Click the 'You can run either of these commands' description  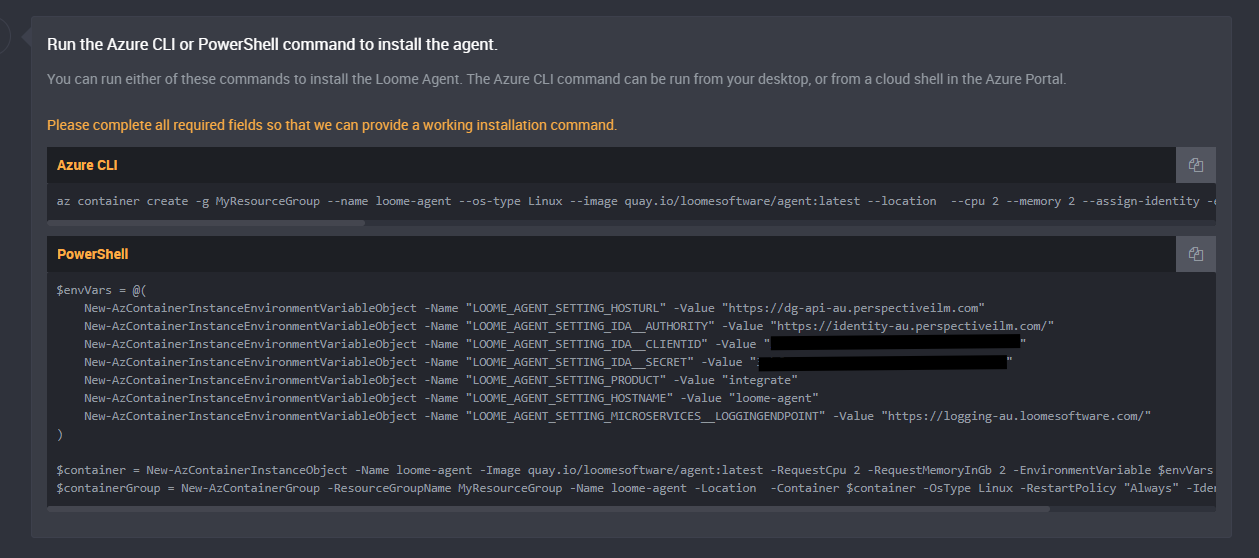(556, 78)
